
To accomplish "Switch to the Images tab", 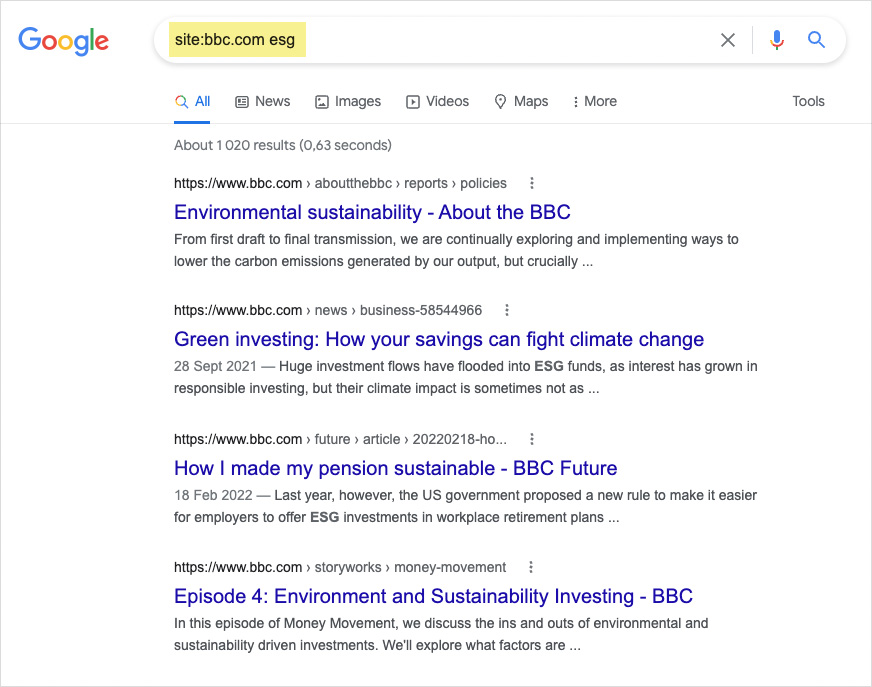I will [348, 101].
